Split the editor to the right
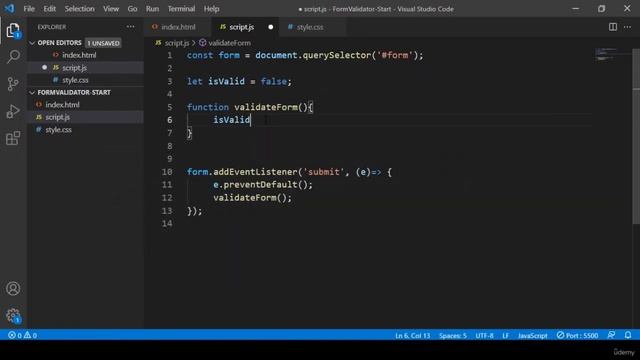 click(x=613, y=27)
